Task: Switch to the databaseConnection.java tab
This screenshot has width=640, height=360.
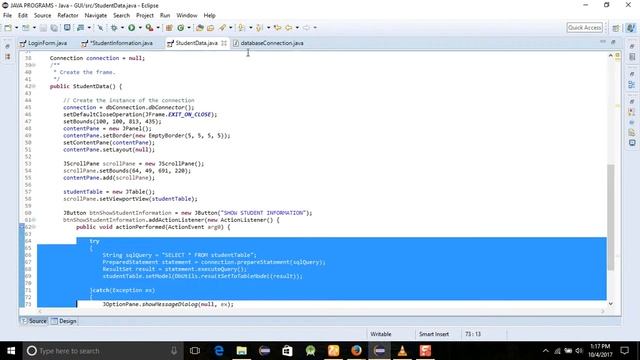Action: pyautogui.click(x=268, y=43)
